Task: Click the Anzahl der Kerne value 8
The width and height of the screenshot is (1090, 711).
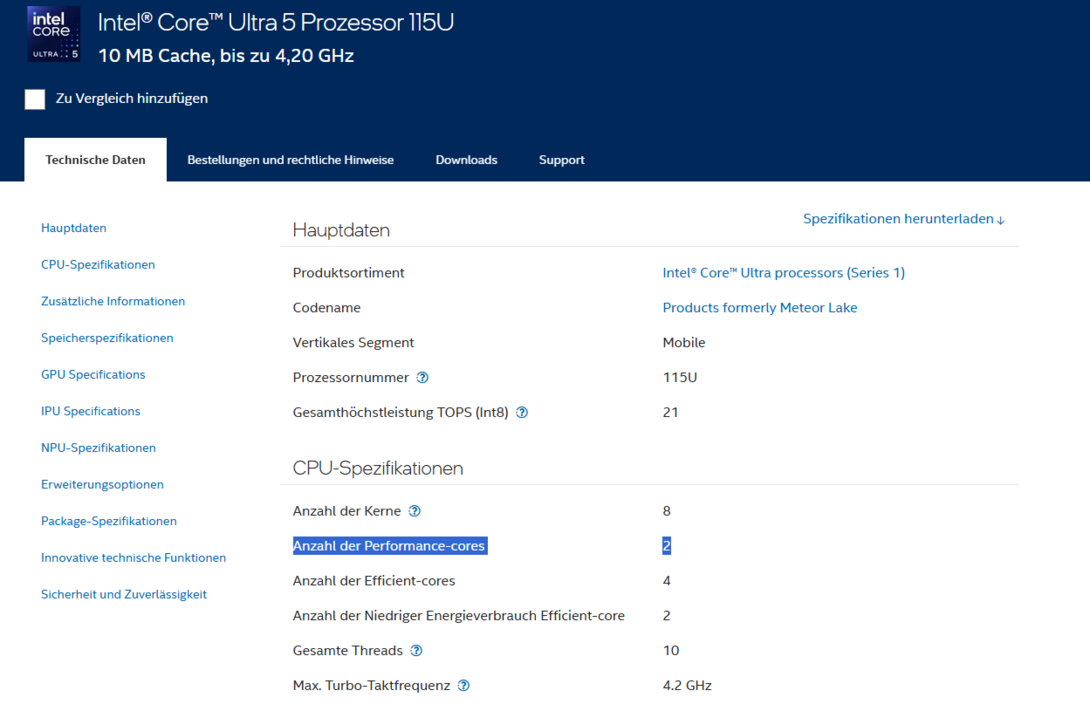Action: click(667, 511)
